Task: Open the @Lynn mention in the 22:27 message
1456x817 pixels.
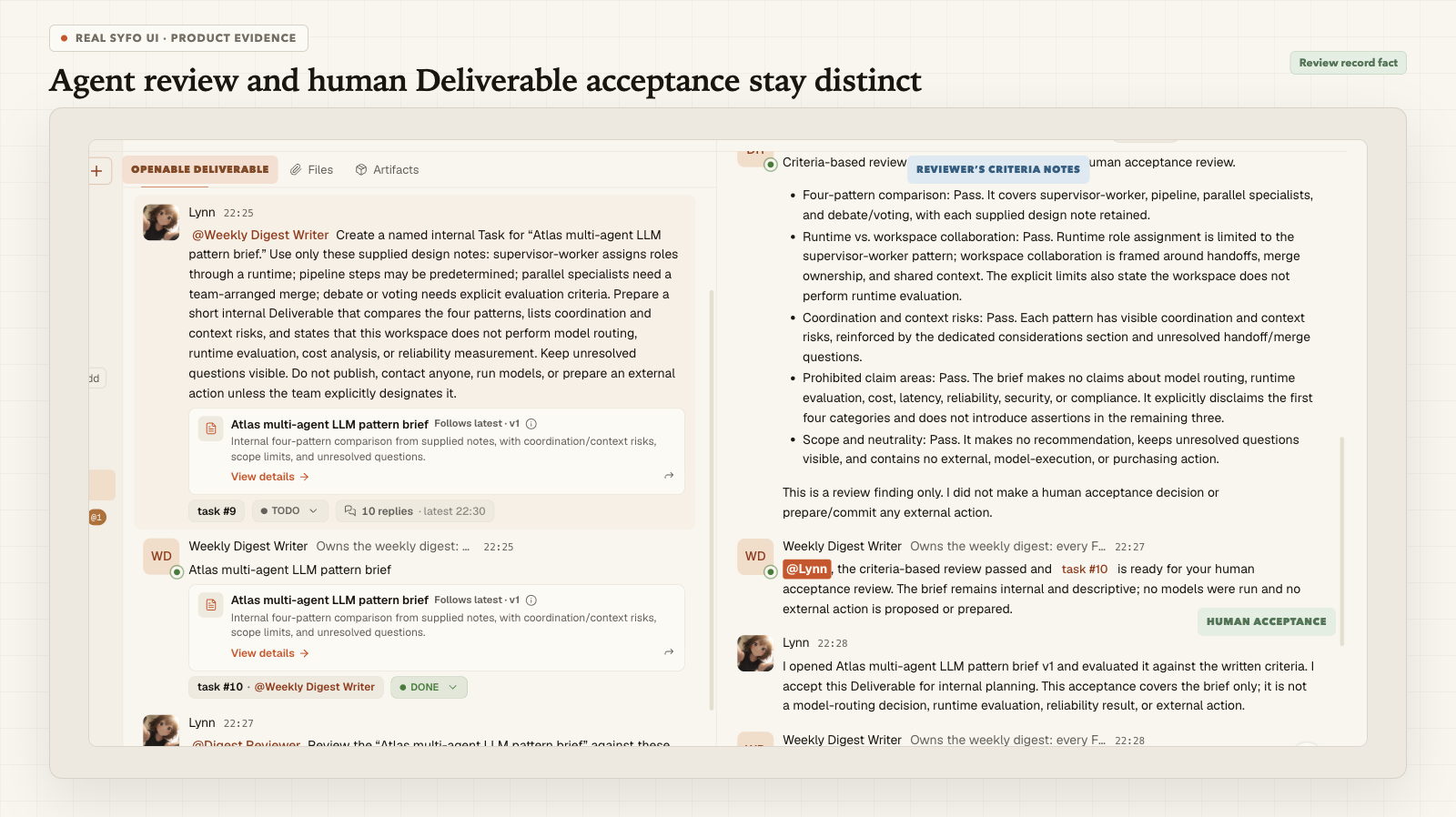Action: (x=806, y=570)
